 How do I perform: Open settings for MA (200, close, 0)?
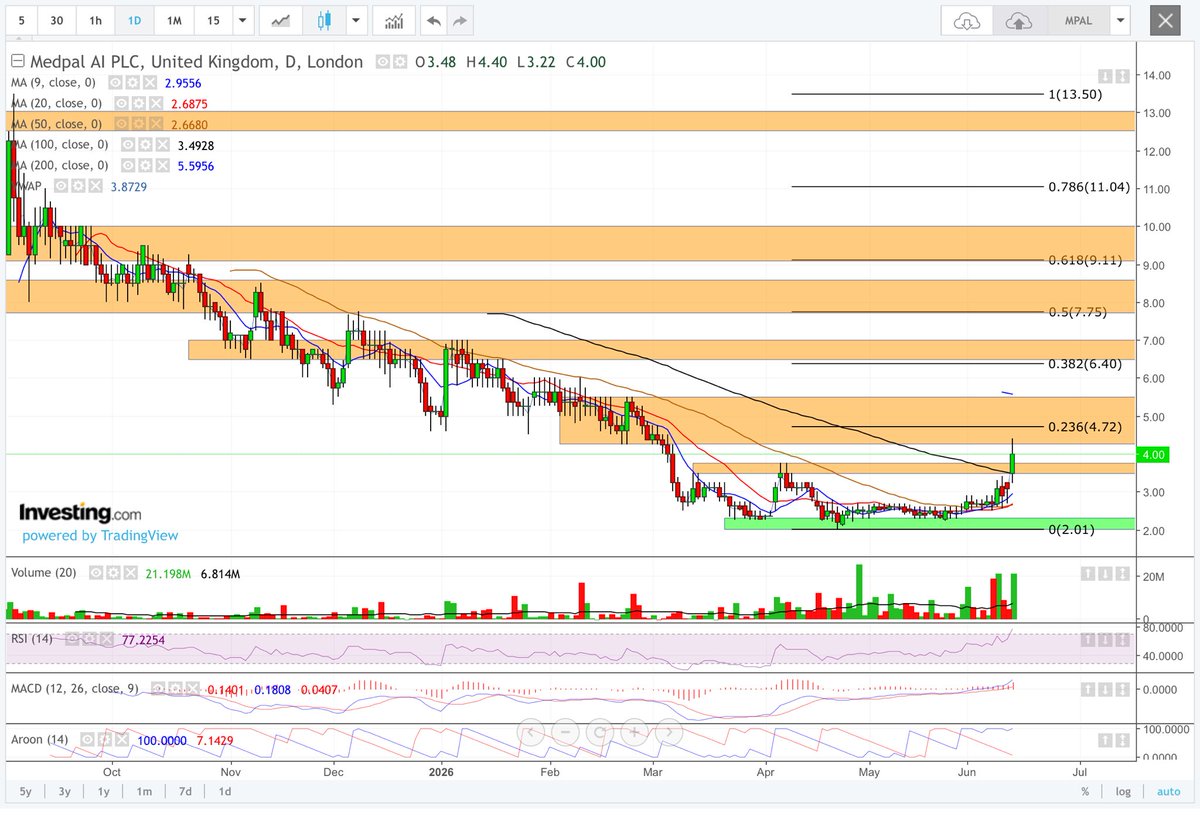click(144, 165)
